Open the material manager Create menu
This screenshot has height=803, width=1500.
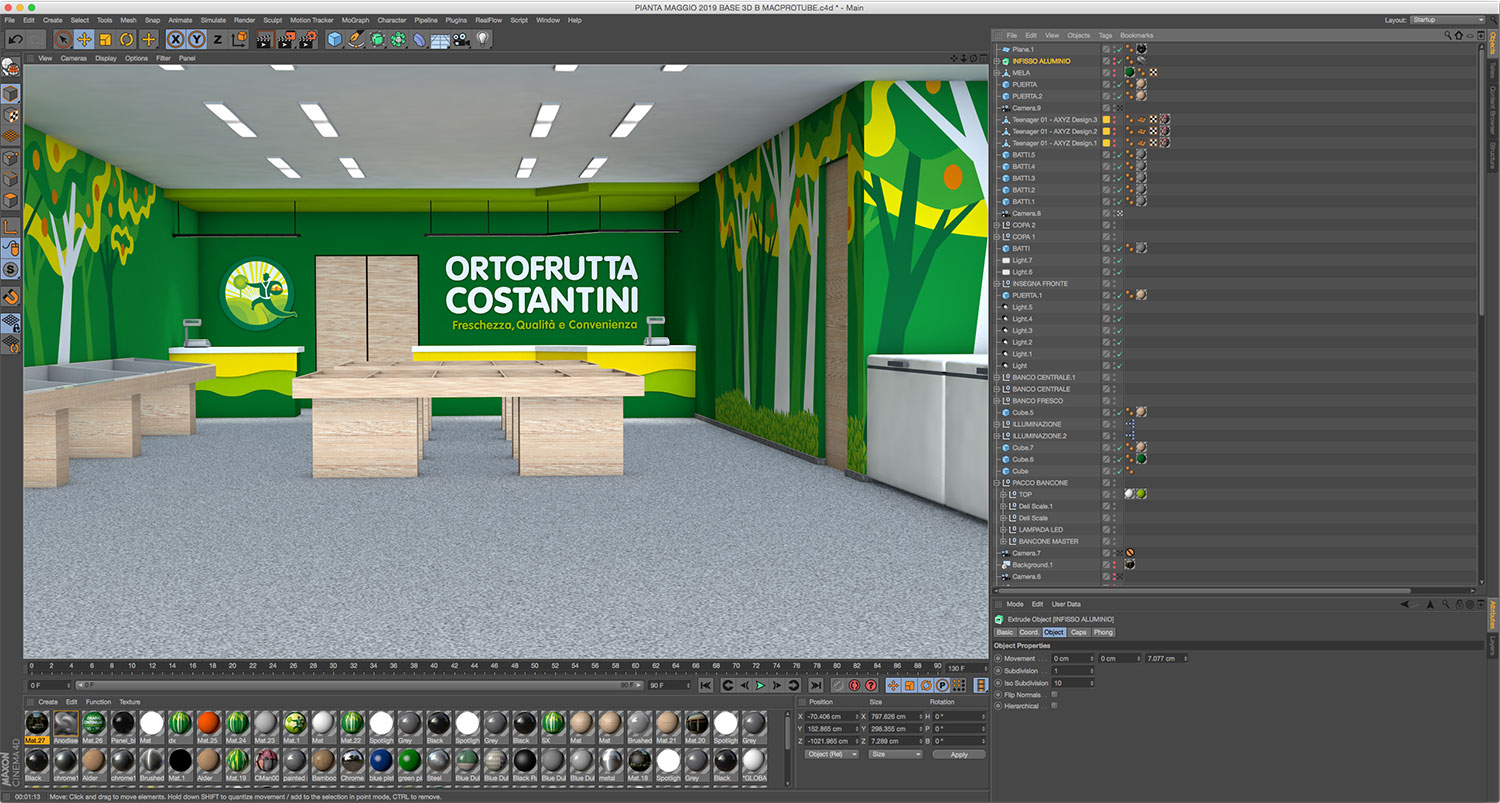[x=48, y=702]
